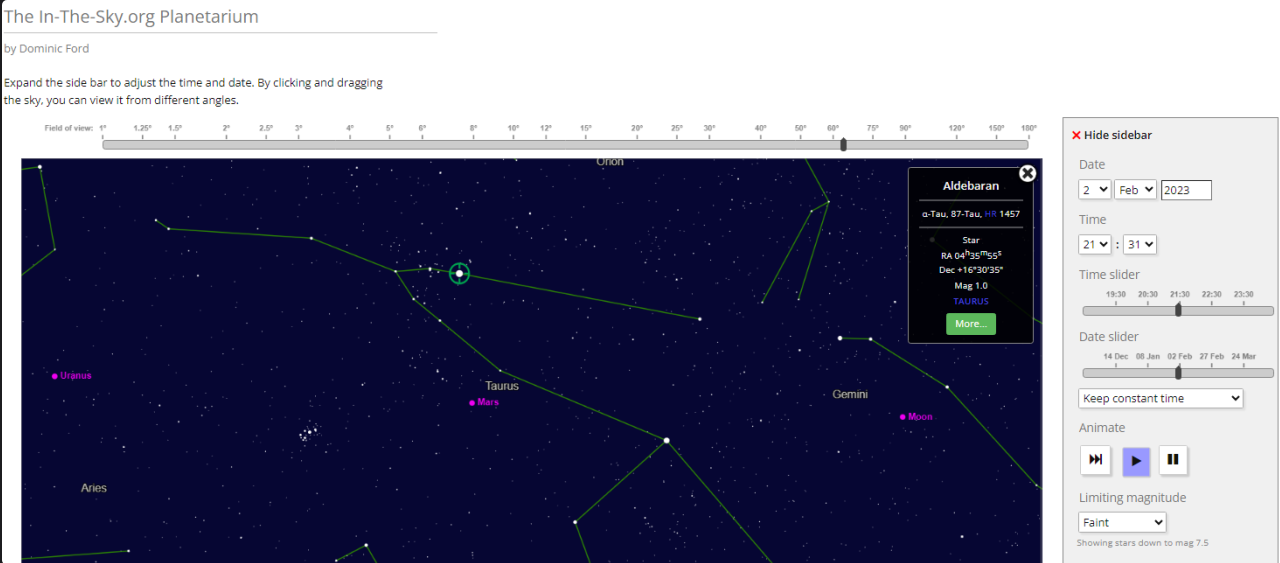The height and width of the screenshot is (563, 1280).
Task: Open the month dropdown showing Feb
Action: point(1135,190)
